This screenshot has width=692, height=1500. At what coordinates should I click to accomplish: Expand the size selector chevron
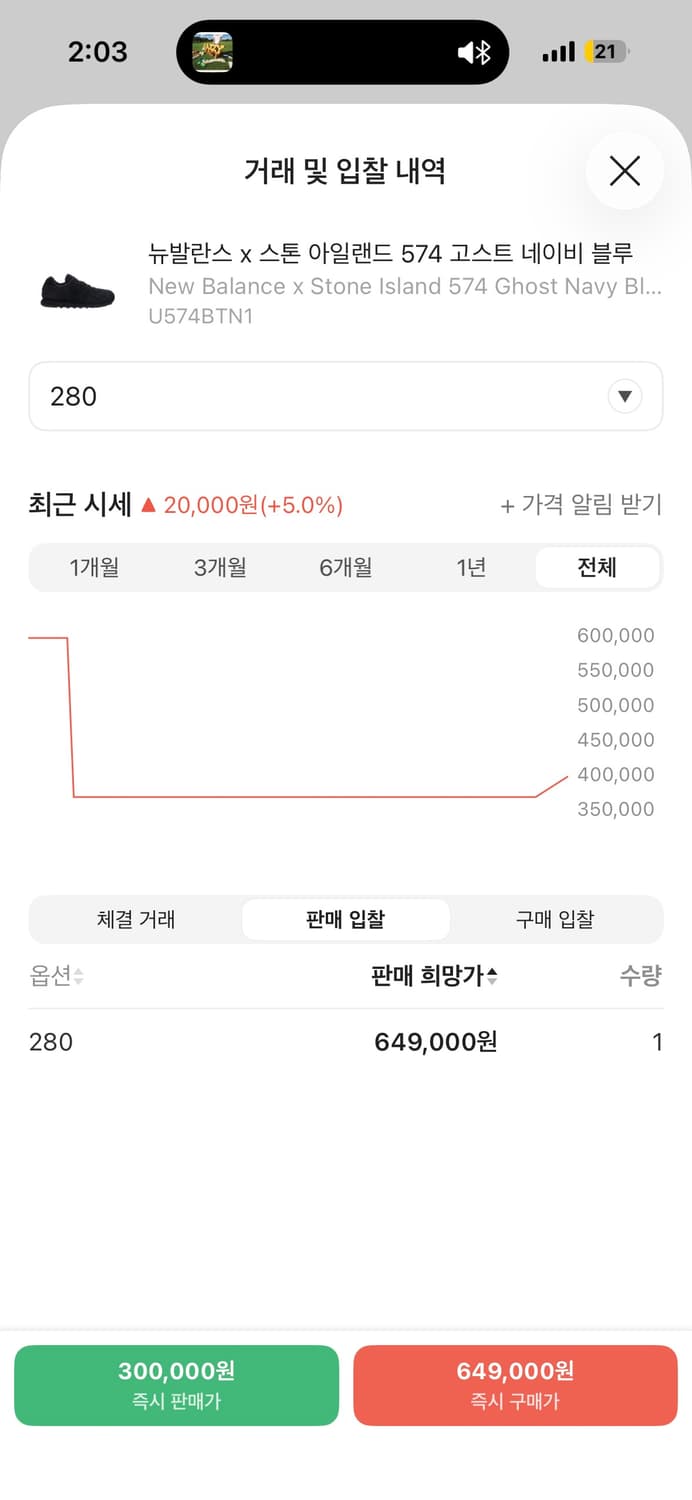pyautogui.click(x=625, y=396)
